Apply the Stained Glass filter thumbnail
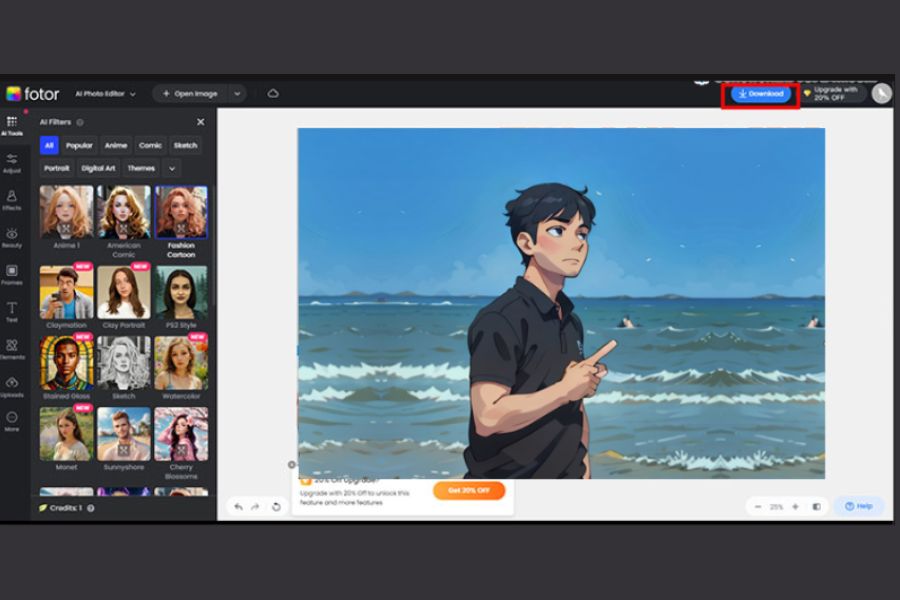Image resolution: width=900 pixels, height=600 pixels. (x=66, y=363)
